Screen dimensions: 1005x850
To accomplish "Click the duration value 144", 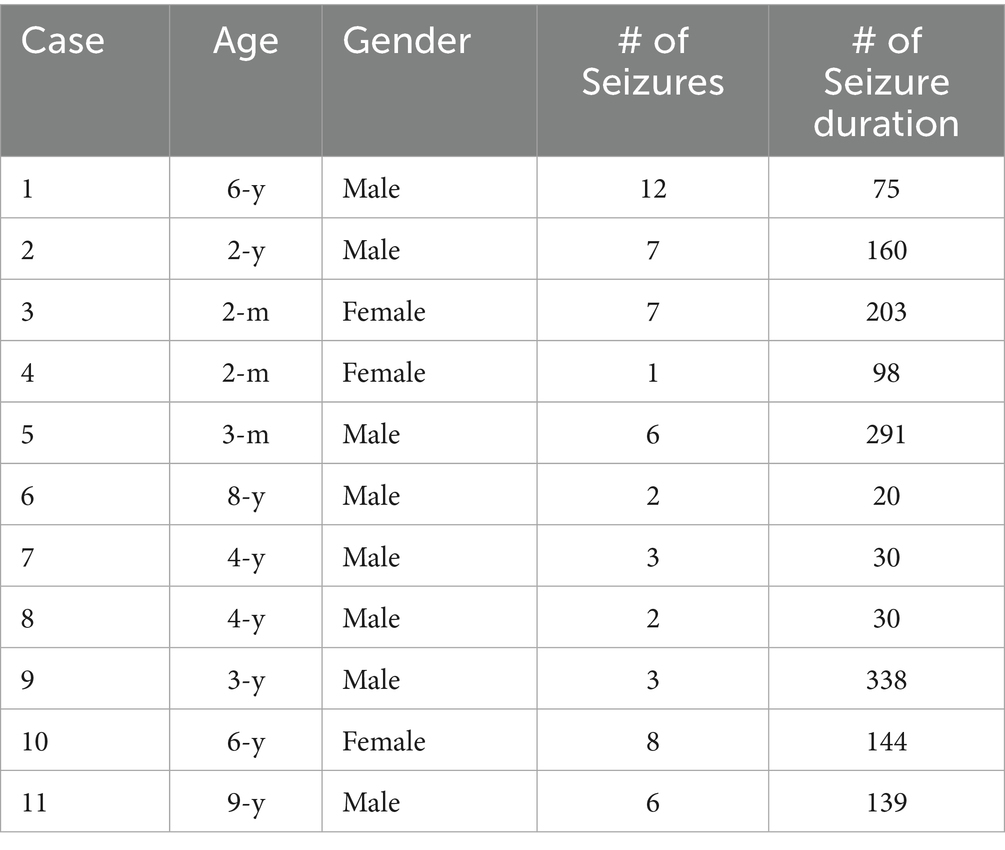I will (x=886, y=741).
